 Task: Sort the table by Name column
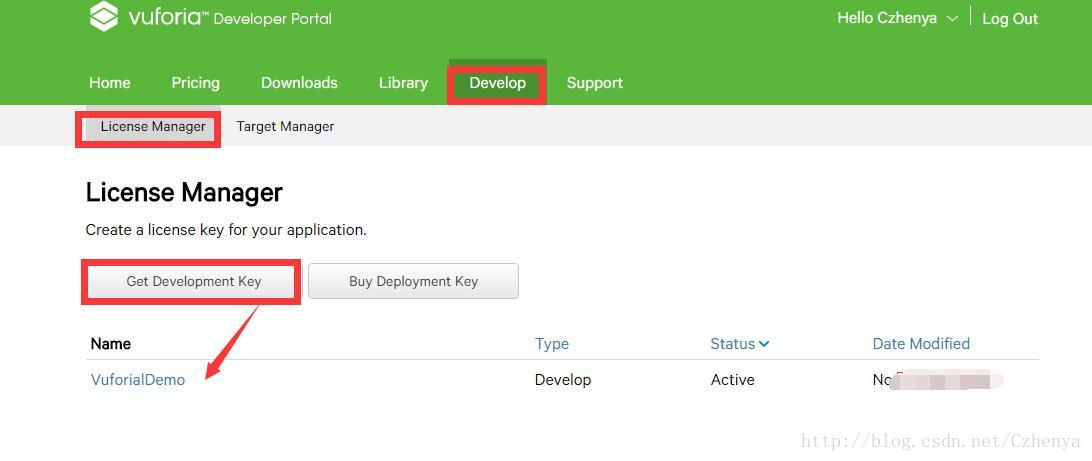pos(111,343)
